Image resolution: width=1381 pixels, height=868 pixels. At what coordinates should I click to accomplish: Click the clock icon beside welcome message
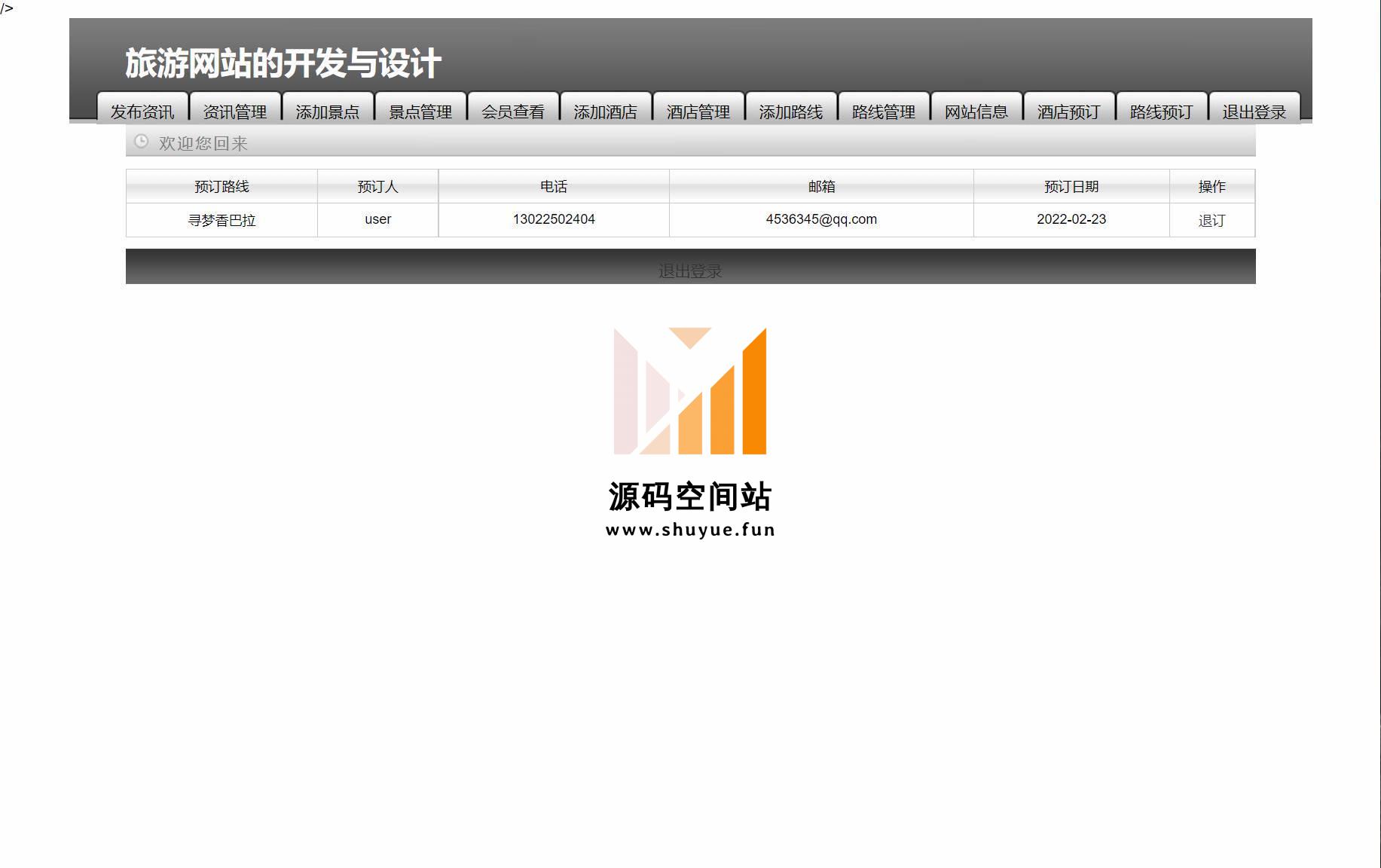(141, 142)
